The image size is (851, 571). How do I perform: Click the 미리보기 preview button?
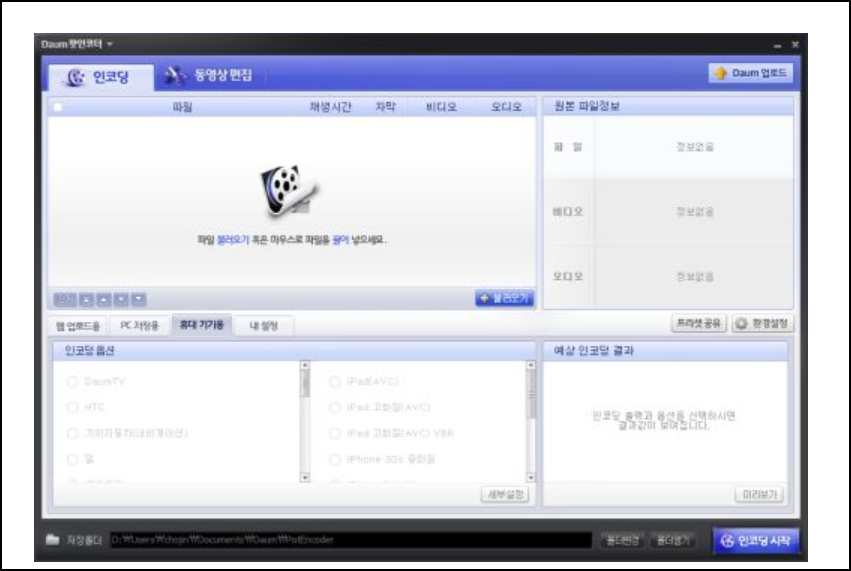coord(759,494)
